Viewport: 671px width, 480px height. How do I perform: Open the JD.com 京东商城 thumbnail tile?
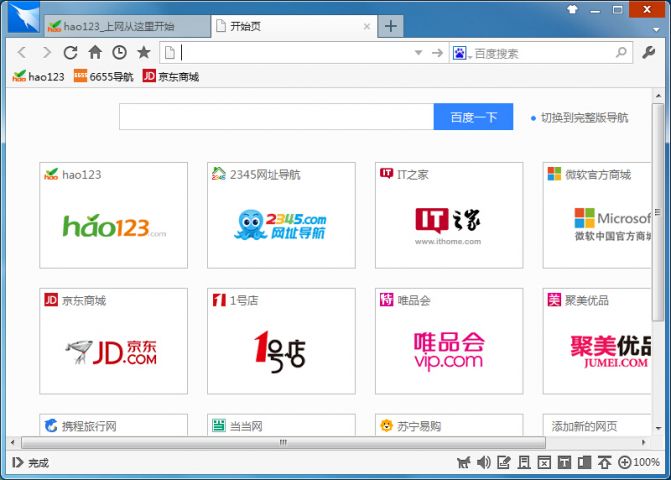(x=113, y=339)
